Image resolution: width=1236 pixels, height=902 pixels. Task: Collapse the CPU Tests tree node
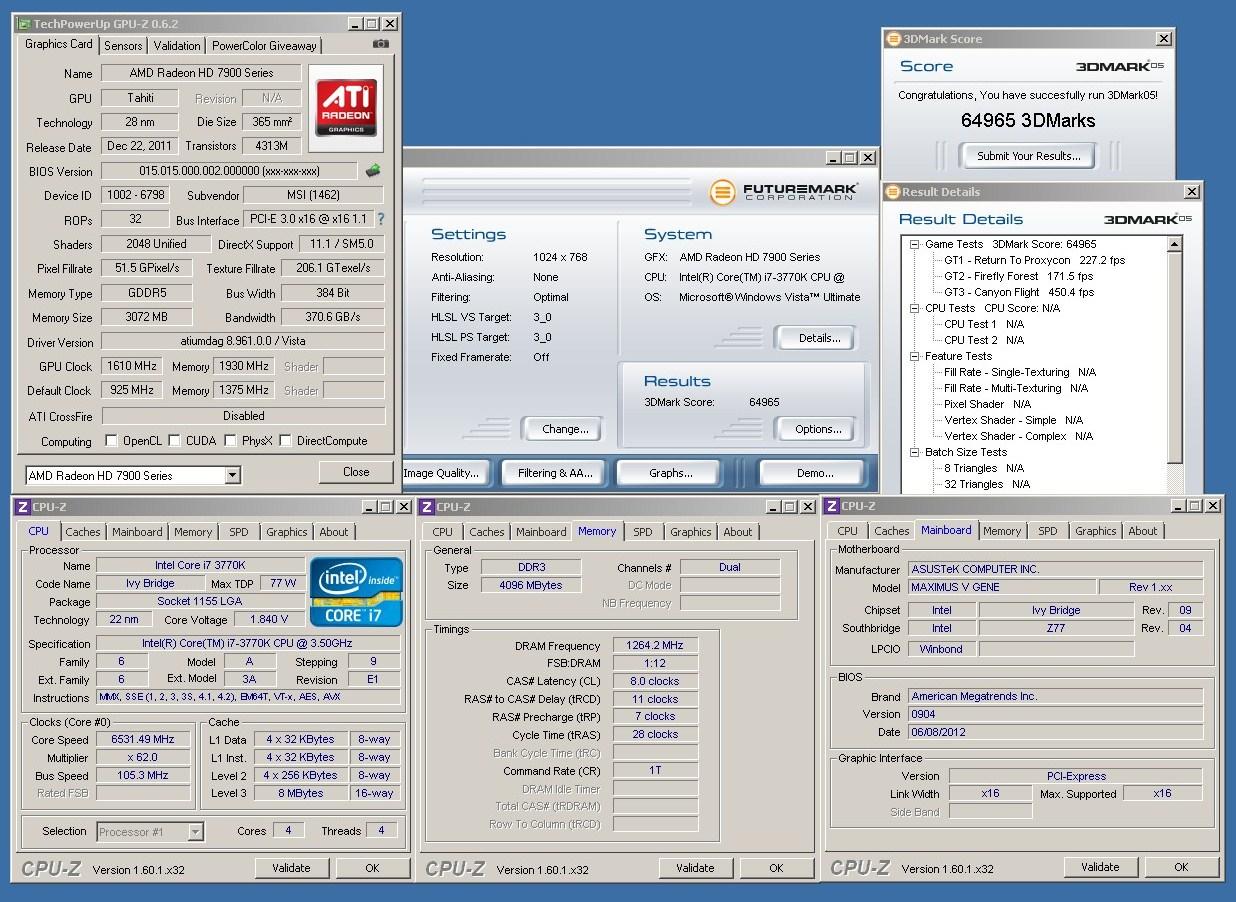(x=914, y=308)
